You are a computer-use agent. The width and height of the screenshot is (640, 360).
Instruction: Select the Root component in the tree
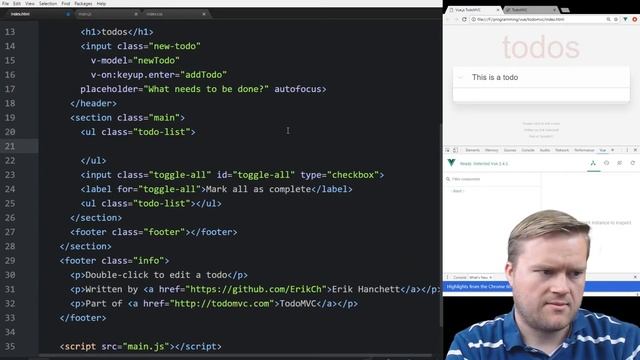pyautogui.click(x=458, y=191)
